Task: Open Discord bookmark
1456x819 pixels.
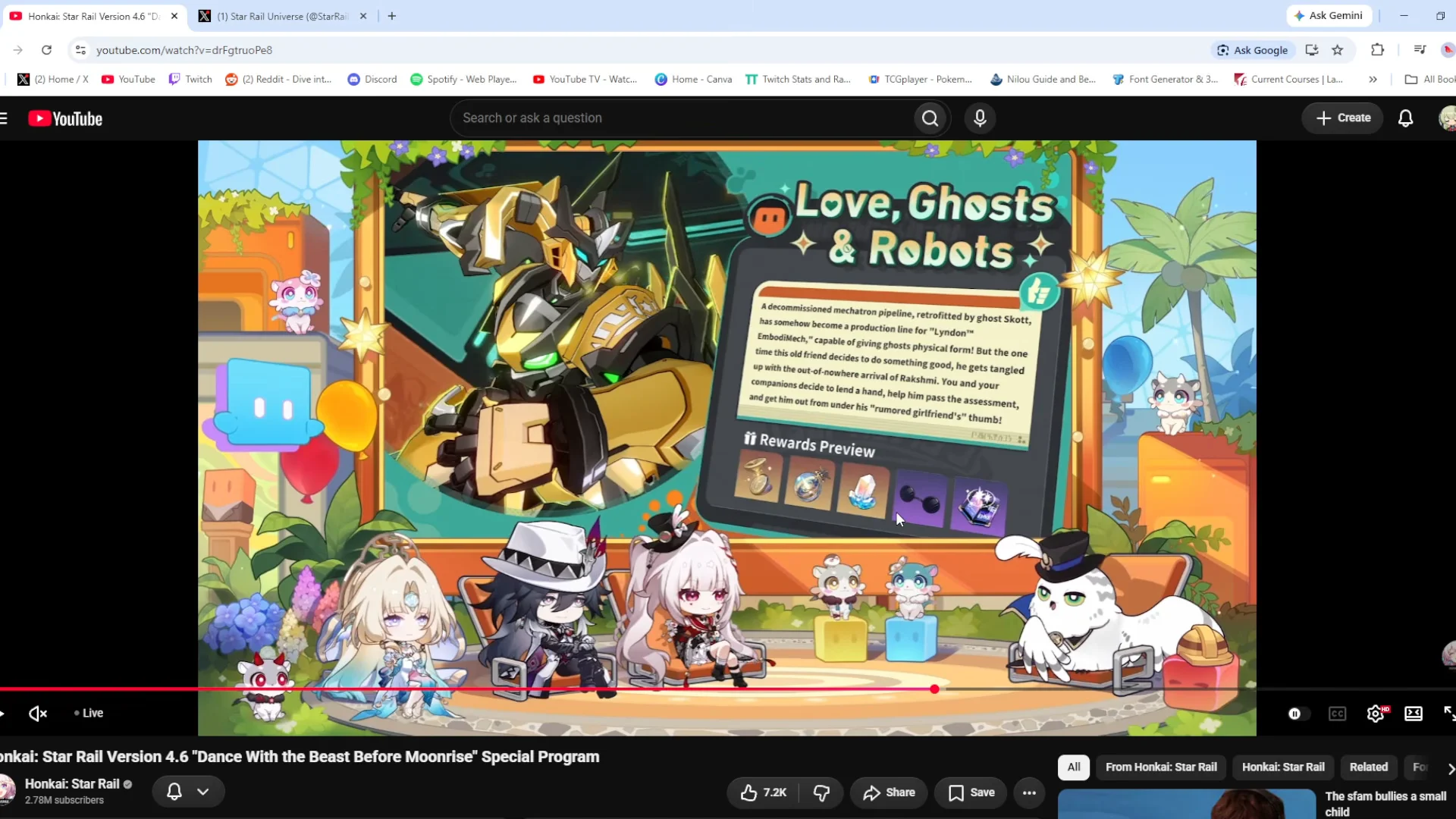Action: 372,79
